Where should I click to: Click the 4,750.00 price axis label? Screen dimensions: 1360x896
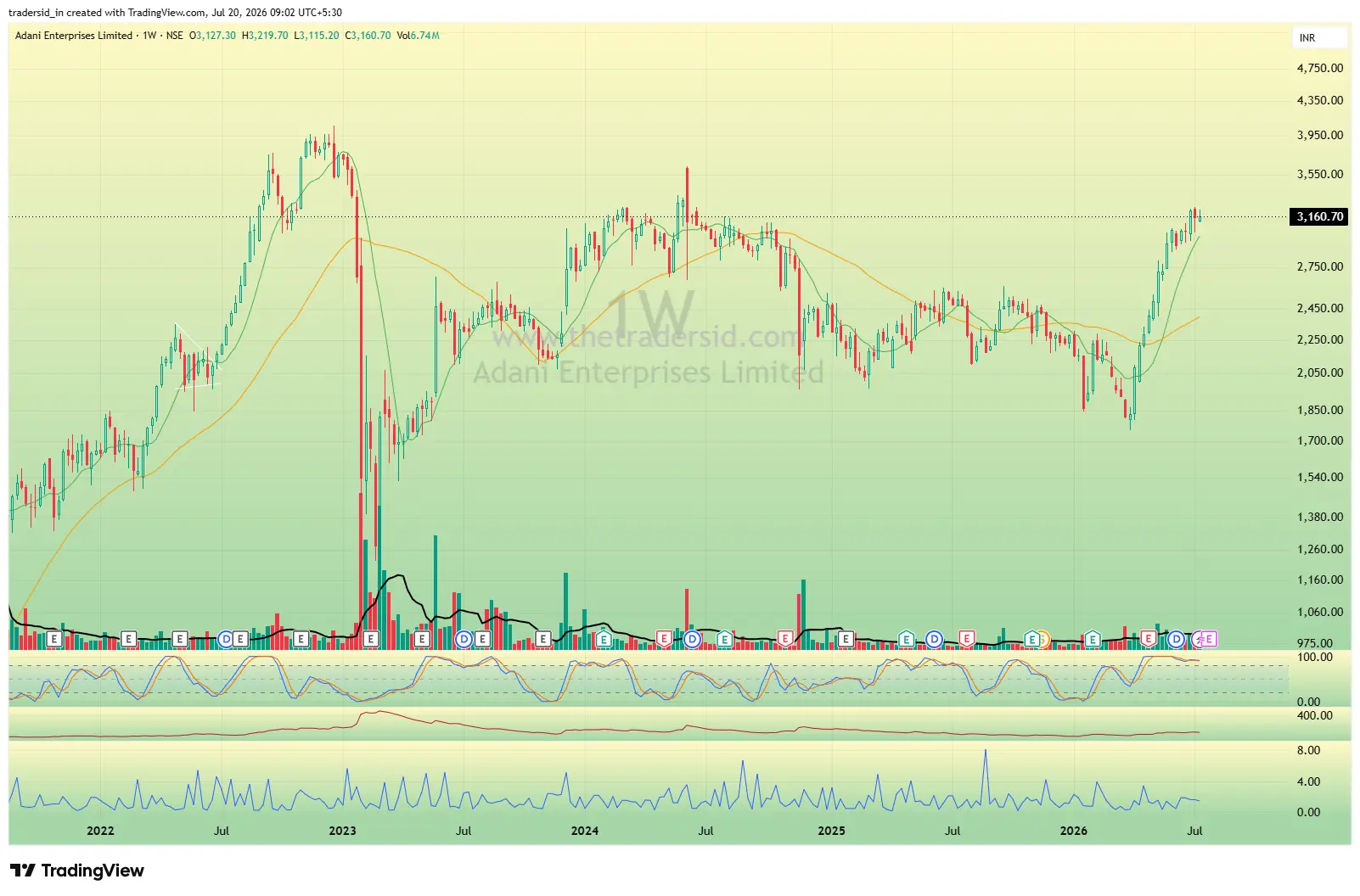click(1320, 68)
